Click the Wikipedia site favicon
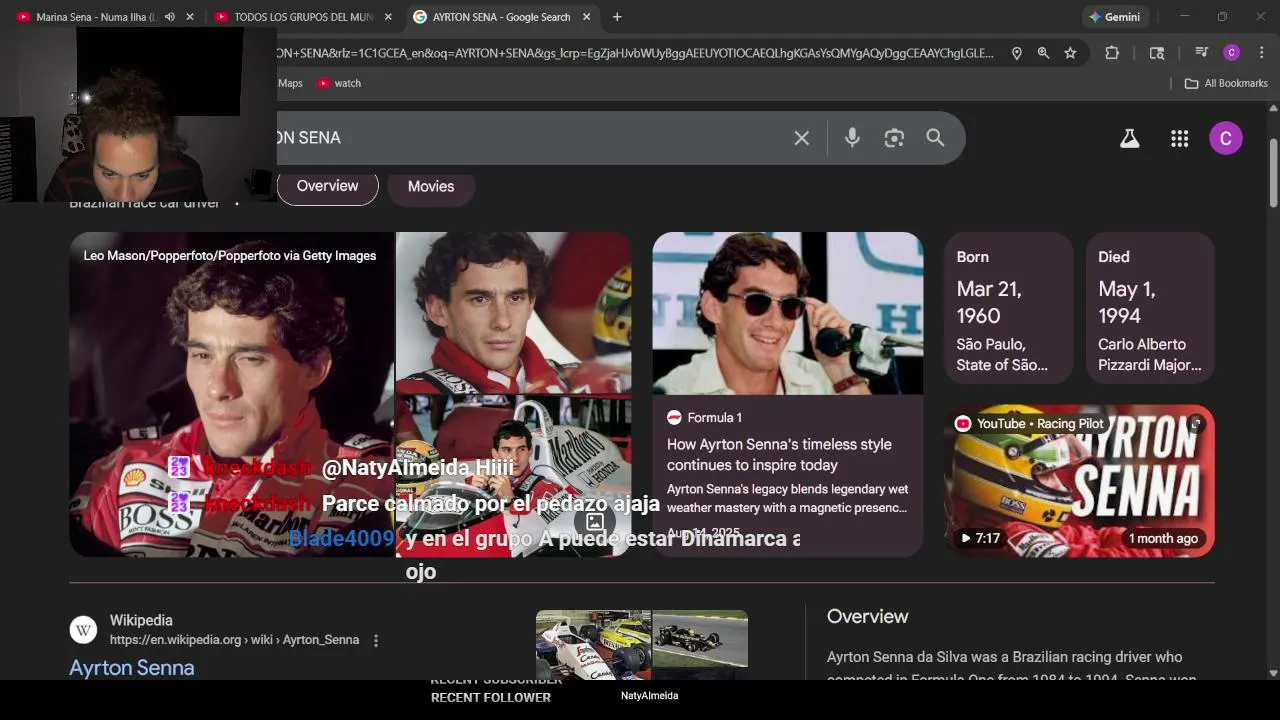 pyautogui.click(x=83, y=630)
